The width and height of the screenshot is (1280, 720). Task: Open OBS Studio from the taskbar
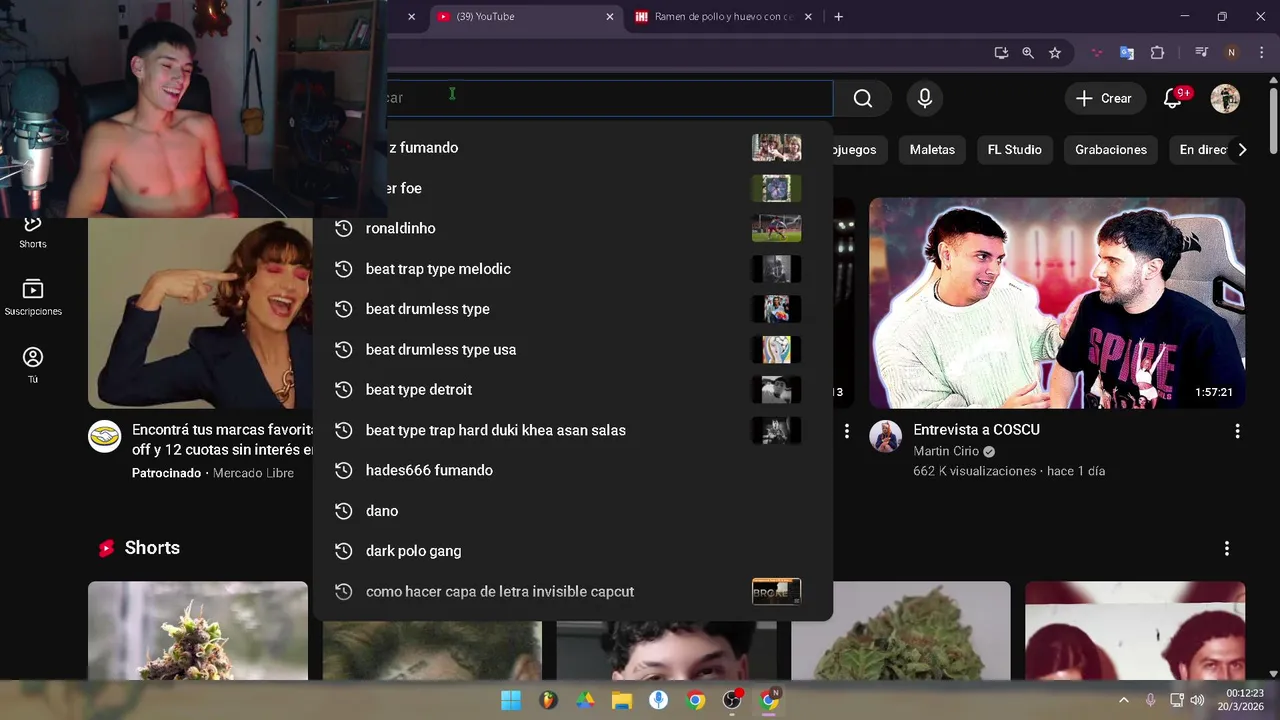coord(733,700)
